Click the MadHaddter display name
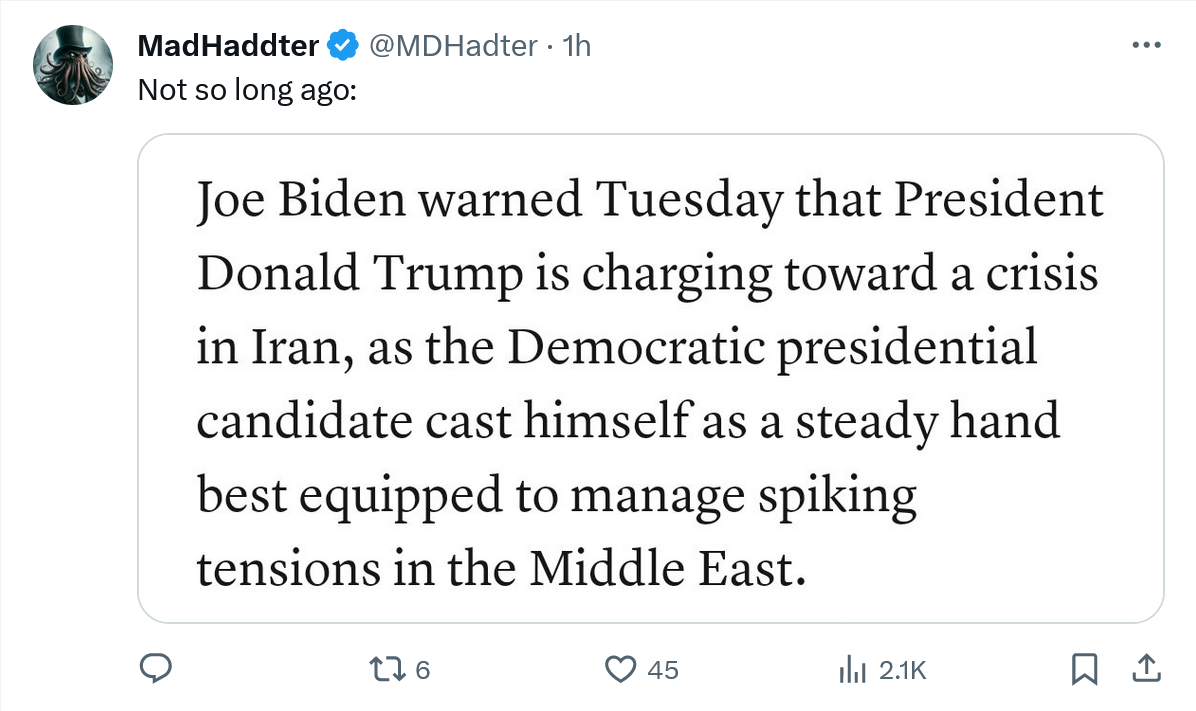This screenshot has height=711, width=1196. (228, 45)
